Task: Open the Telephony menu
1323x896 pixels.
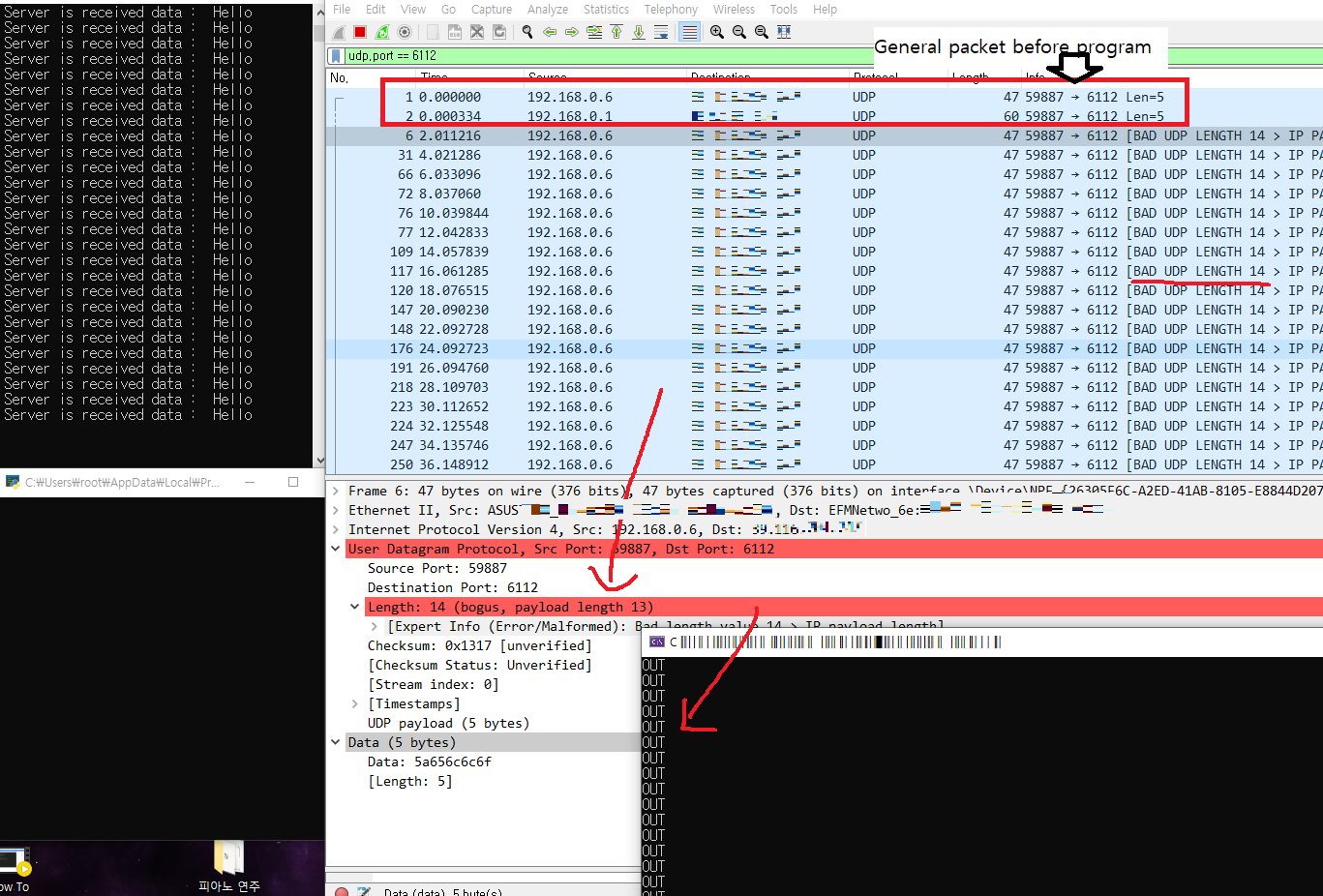Action: coord(671,9)
